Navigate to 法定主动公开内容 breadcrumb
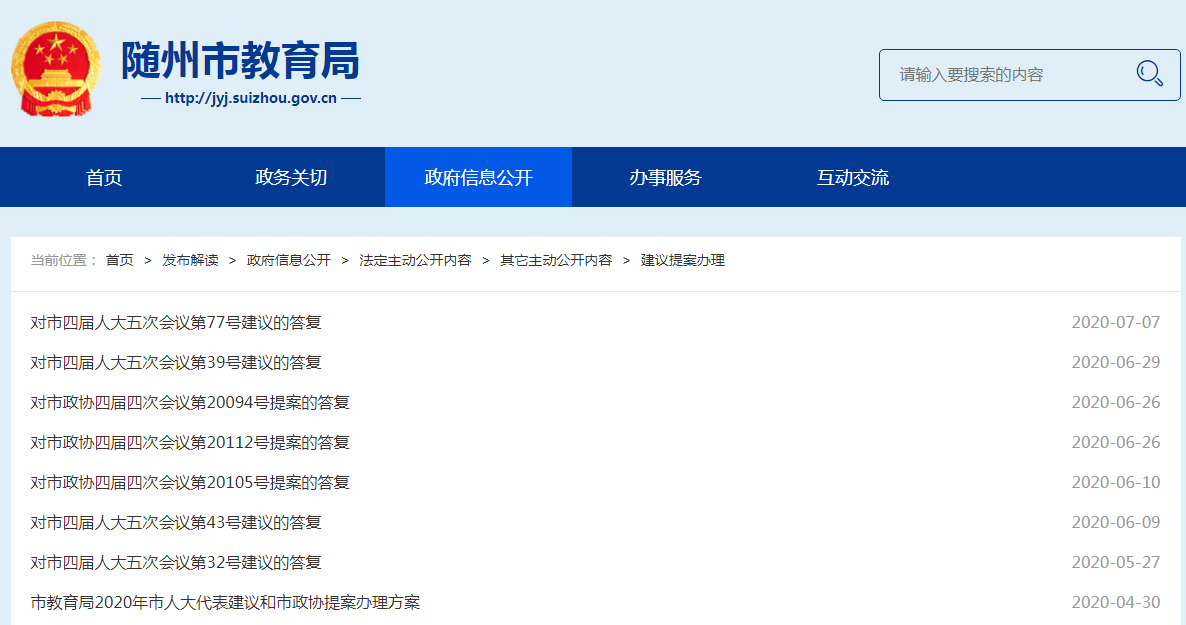The width and height of the screenshot is (1186, 625). click(x=415, y=260)
